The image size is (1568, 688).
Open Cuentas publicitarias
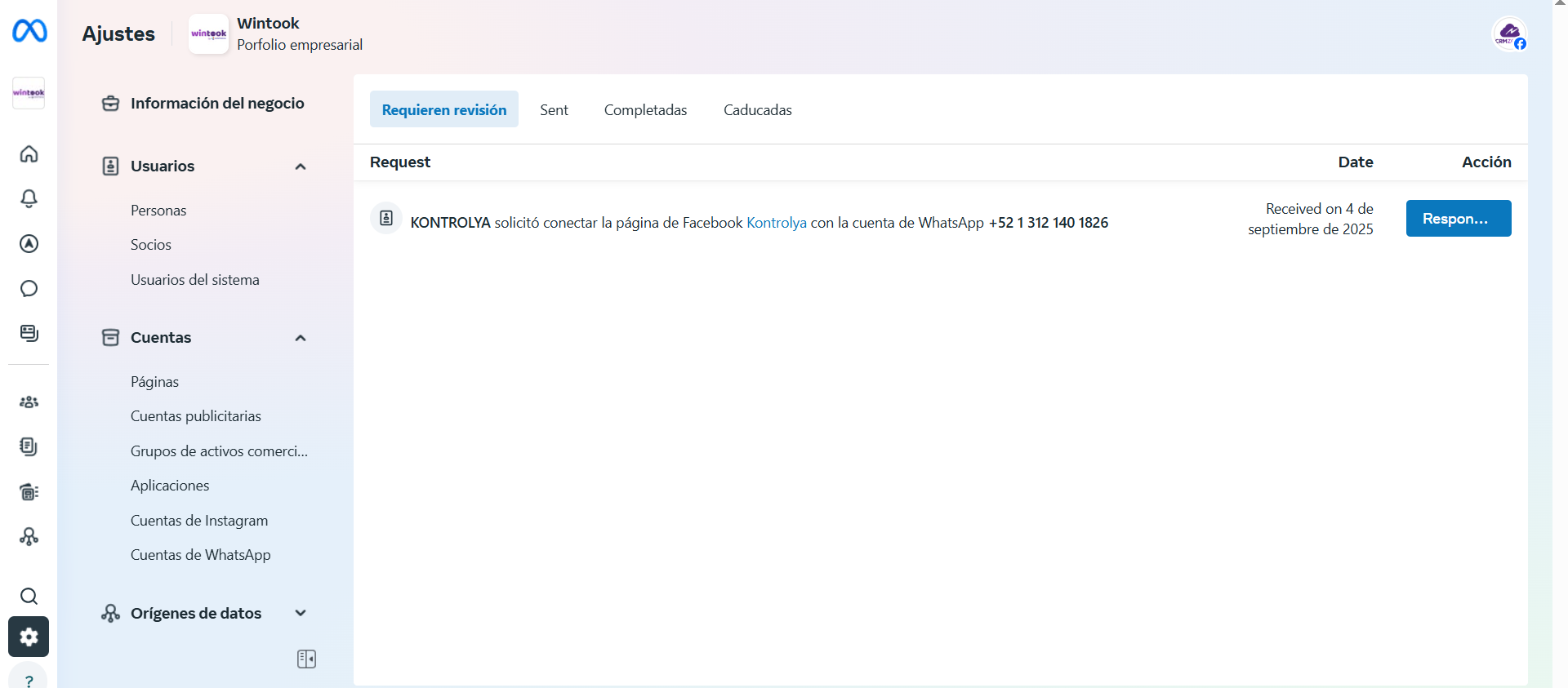click(196, 416)
